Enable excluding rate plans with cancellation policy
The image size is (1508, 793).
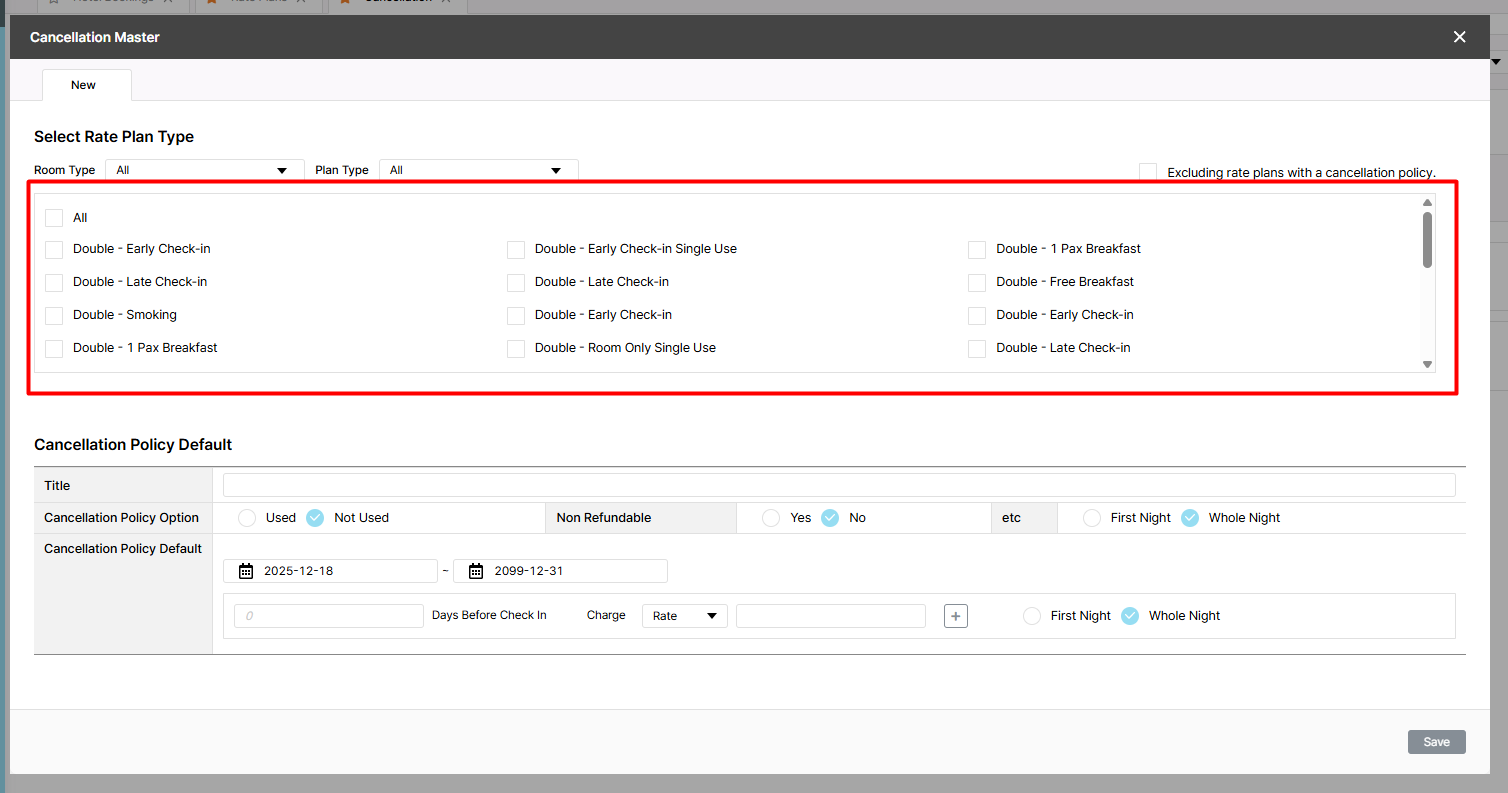[1148, 172]
